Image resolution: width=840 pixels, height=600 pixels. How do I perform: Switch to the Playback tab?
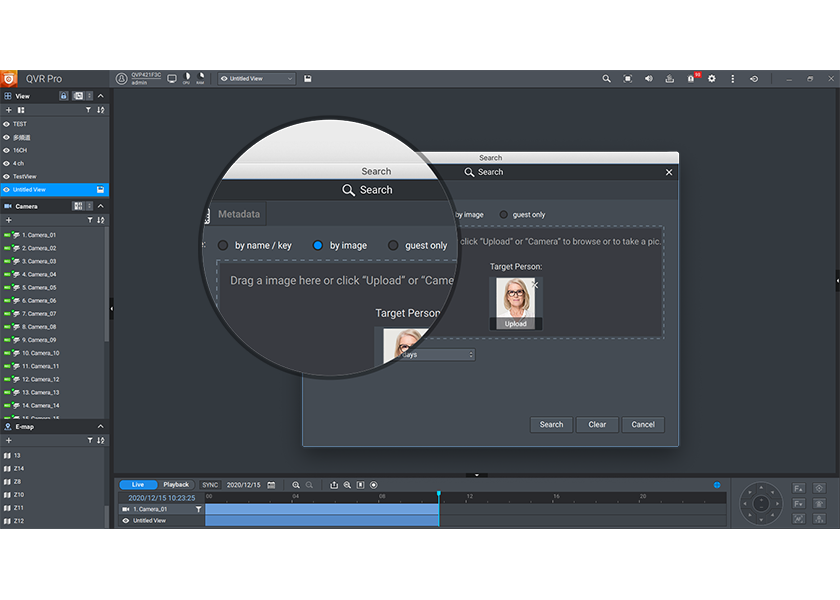pos(176,485)
